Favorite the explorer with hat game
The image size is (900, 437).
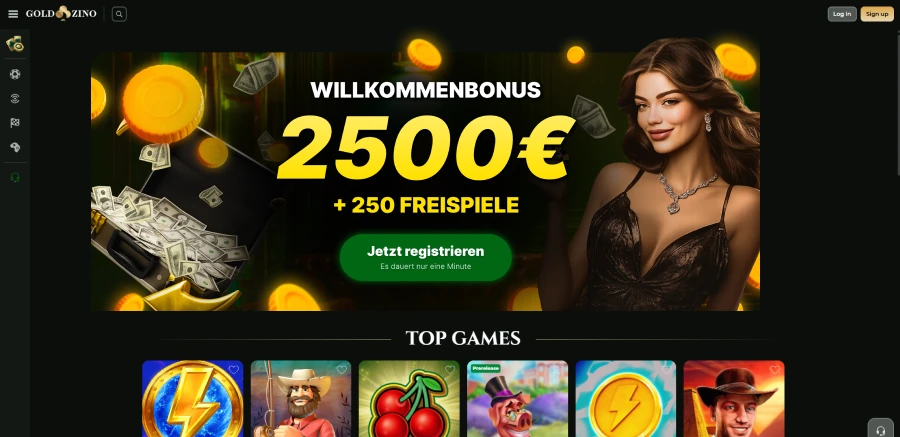[x=775, y=370]
